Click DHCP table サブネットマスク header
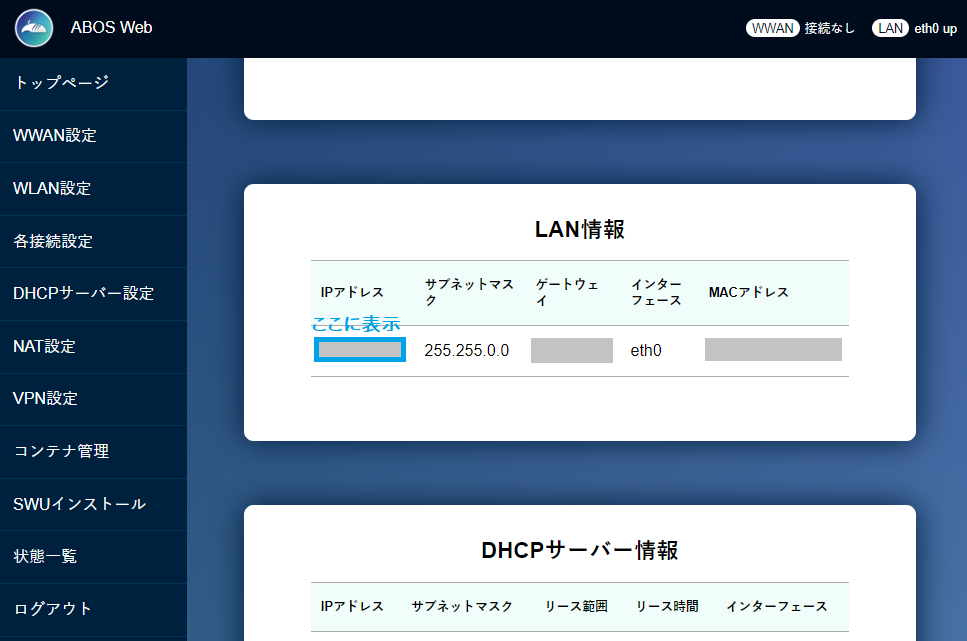 click(x=462, y=606)
